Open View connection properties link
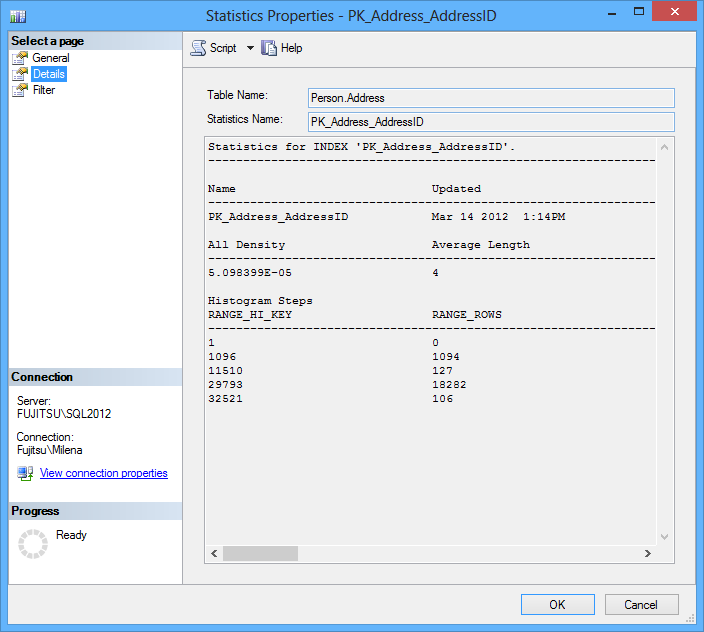 point(103,473)
